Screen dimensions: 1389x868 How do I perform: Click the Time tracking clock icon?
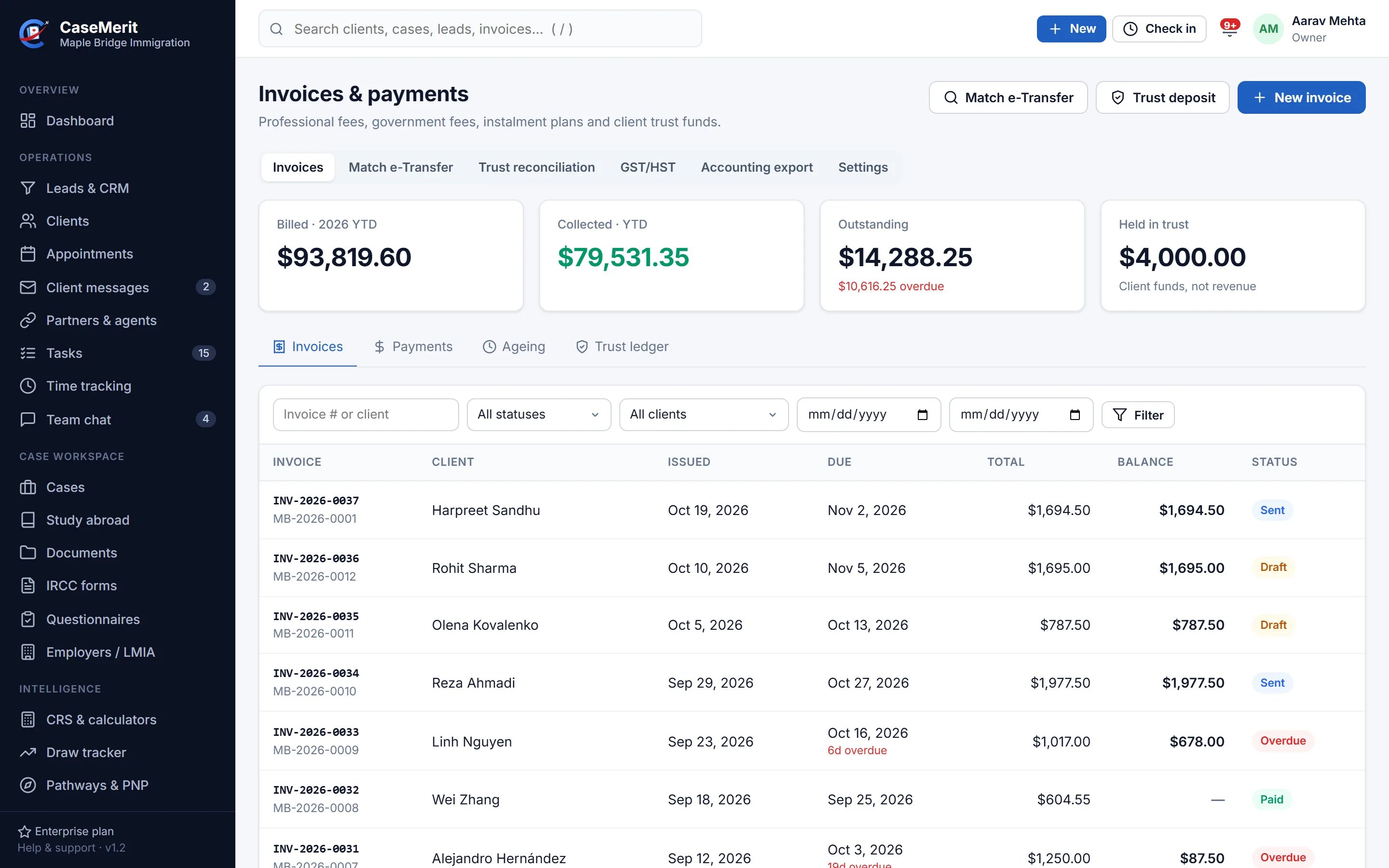27,386
